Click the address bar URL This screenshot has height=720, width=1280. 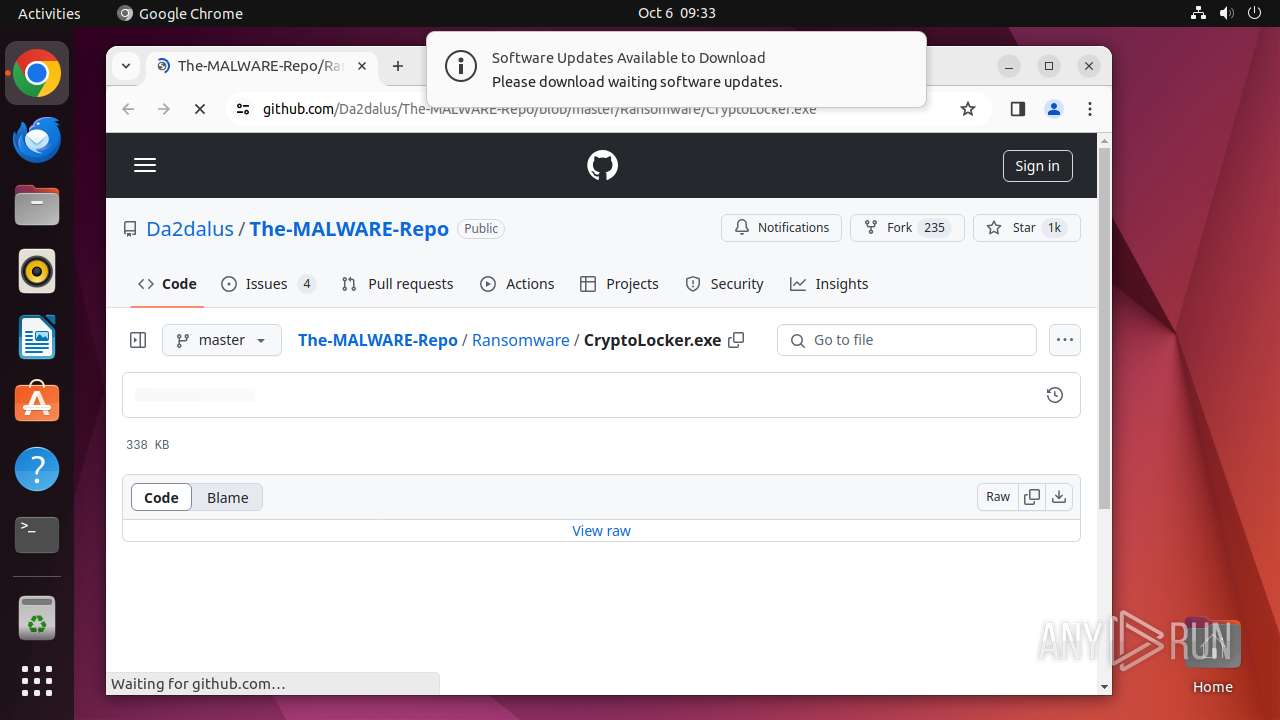click(539, 109)
